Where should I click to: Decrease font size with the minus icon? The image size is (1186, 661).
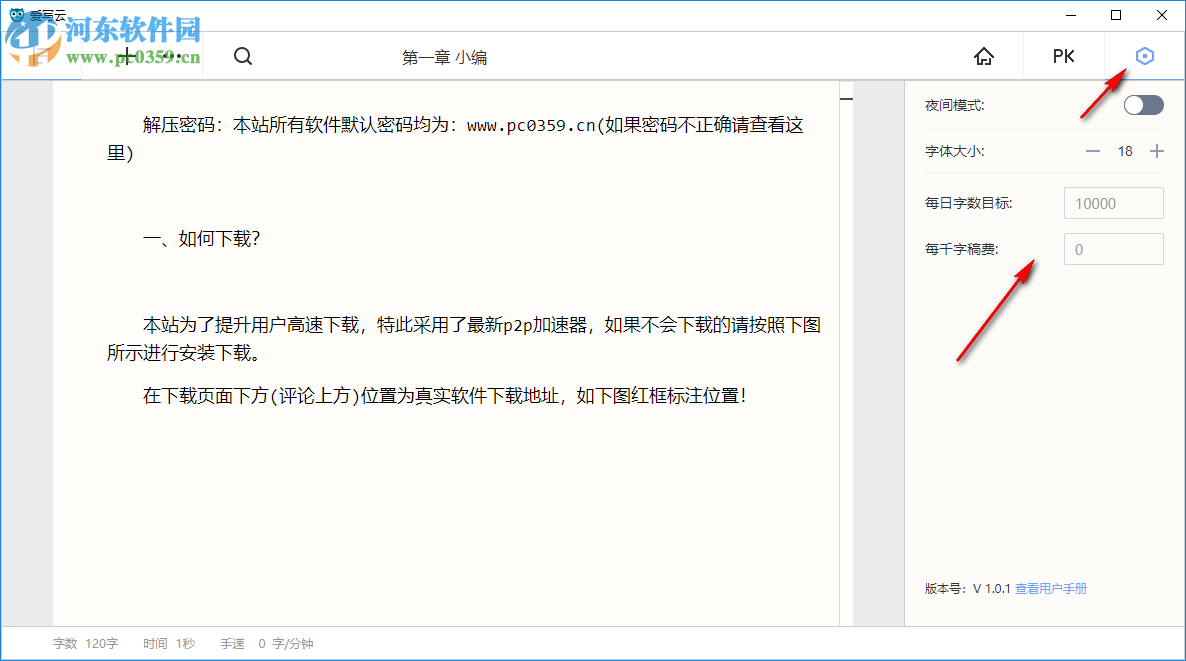[1093, 151]
